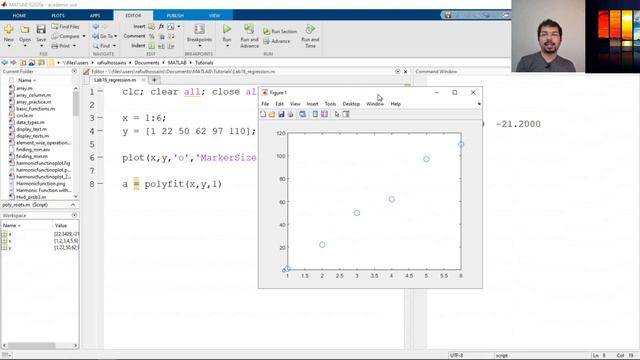
Task: Open the Print dropdown in the ribbon
Action: pos(74,46)
